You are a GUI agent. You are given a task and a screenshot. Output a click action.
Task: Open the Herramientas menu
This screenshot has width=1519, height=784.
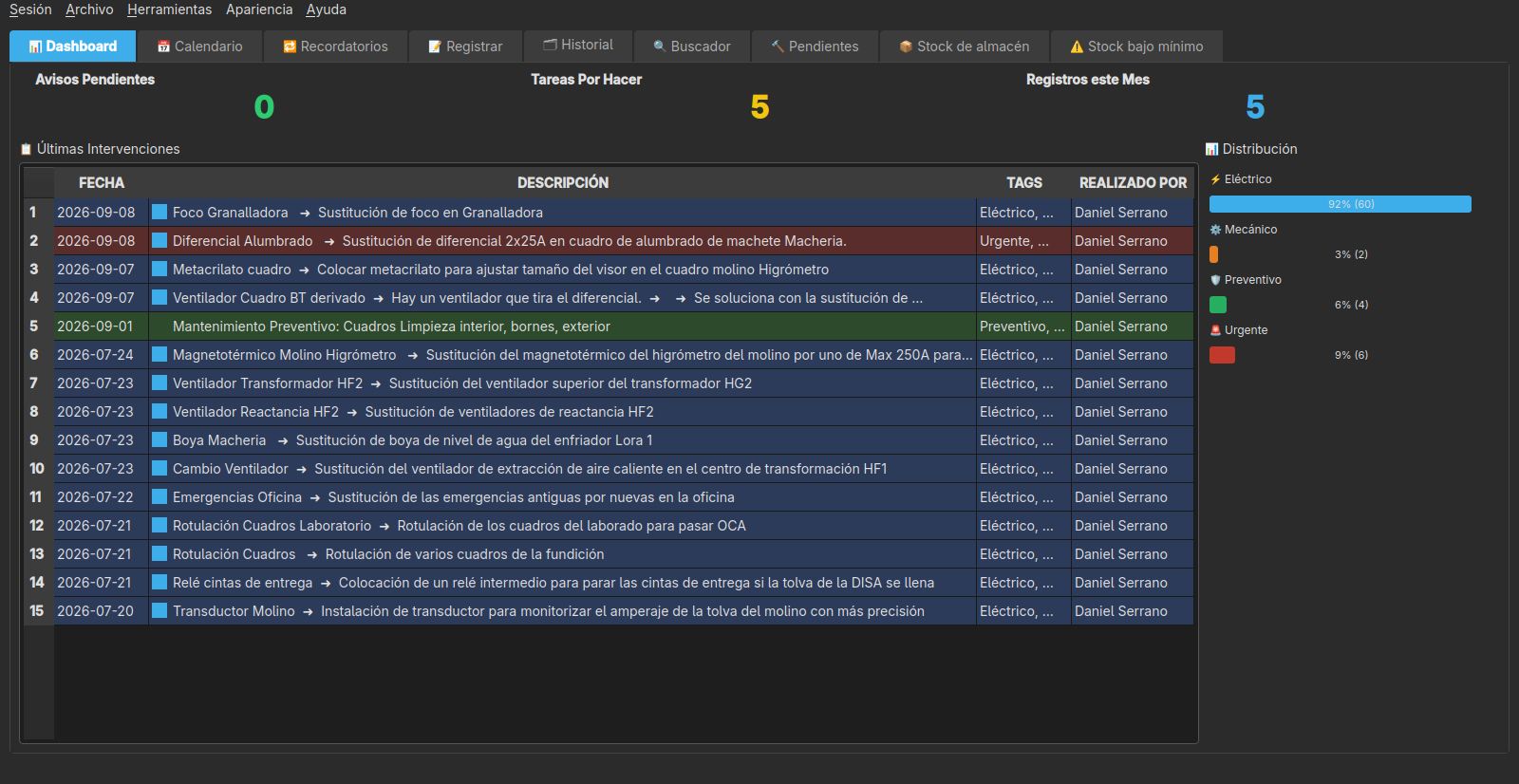(x=170, y=9)
